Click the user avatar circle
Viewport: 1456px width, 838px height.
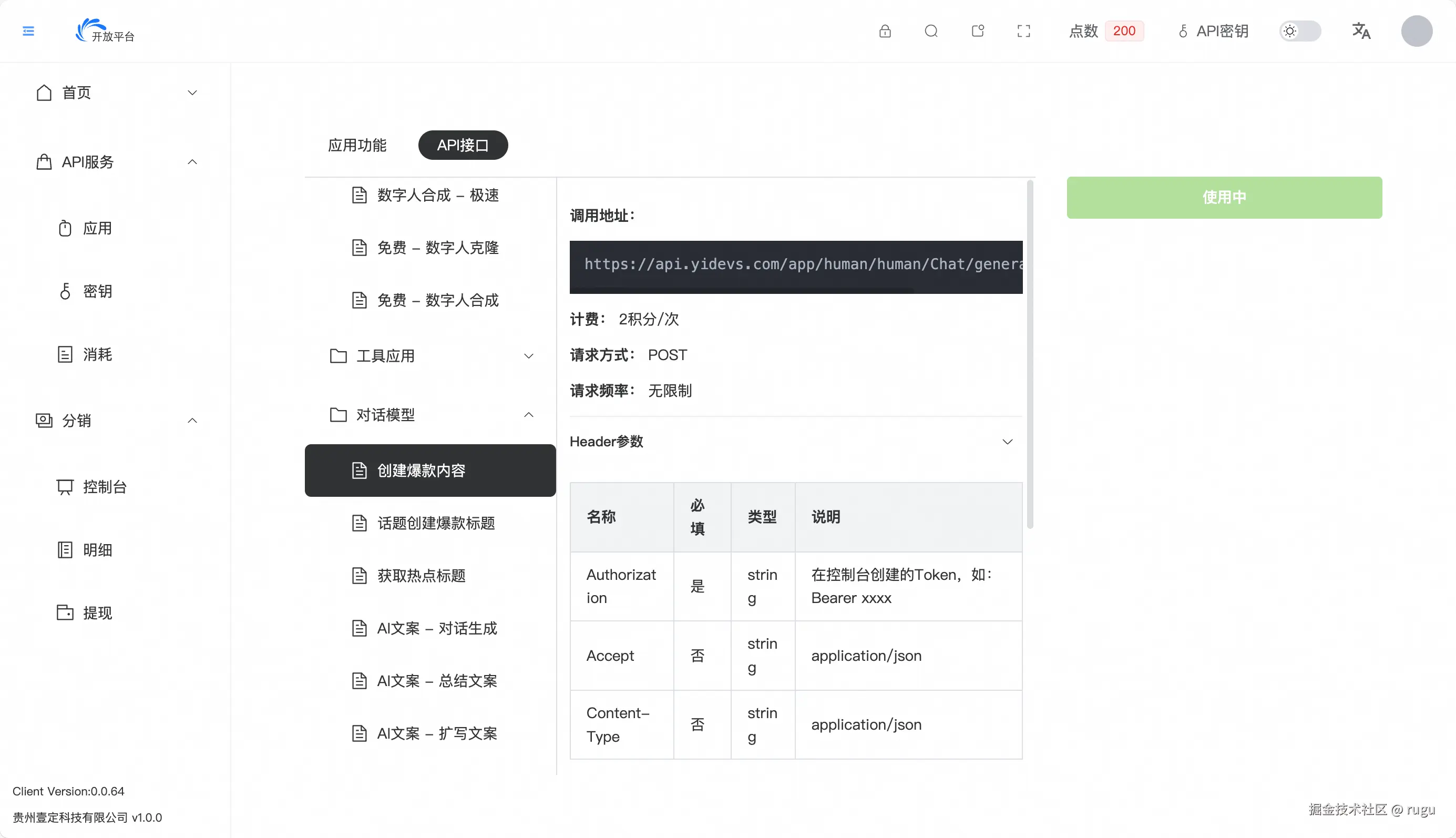coord(1416,31)
